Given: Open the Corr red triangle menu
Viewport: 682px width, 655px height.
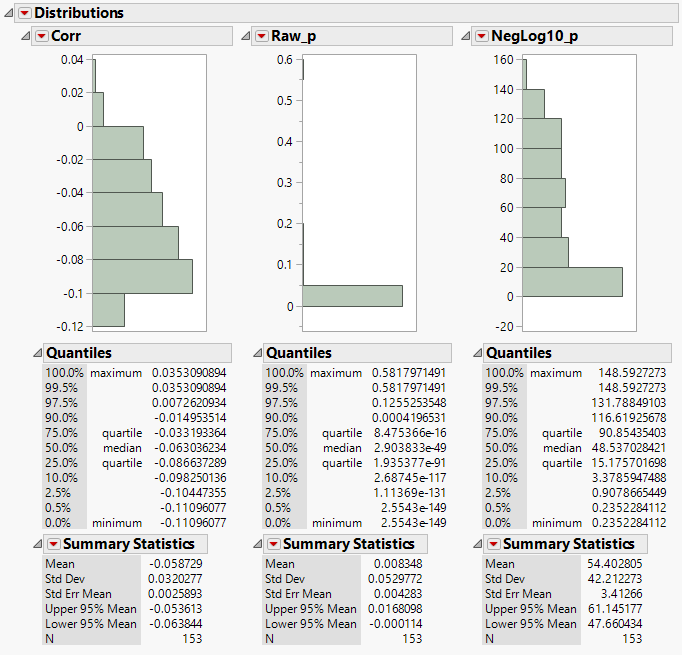Looking at the screenshot, I should pos(41,36).
